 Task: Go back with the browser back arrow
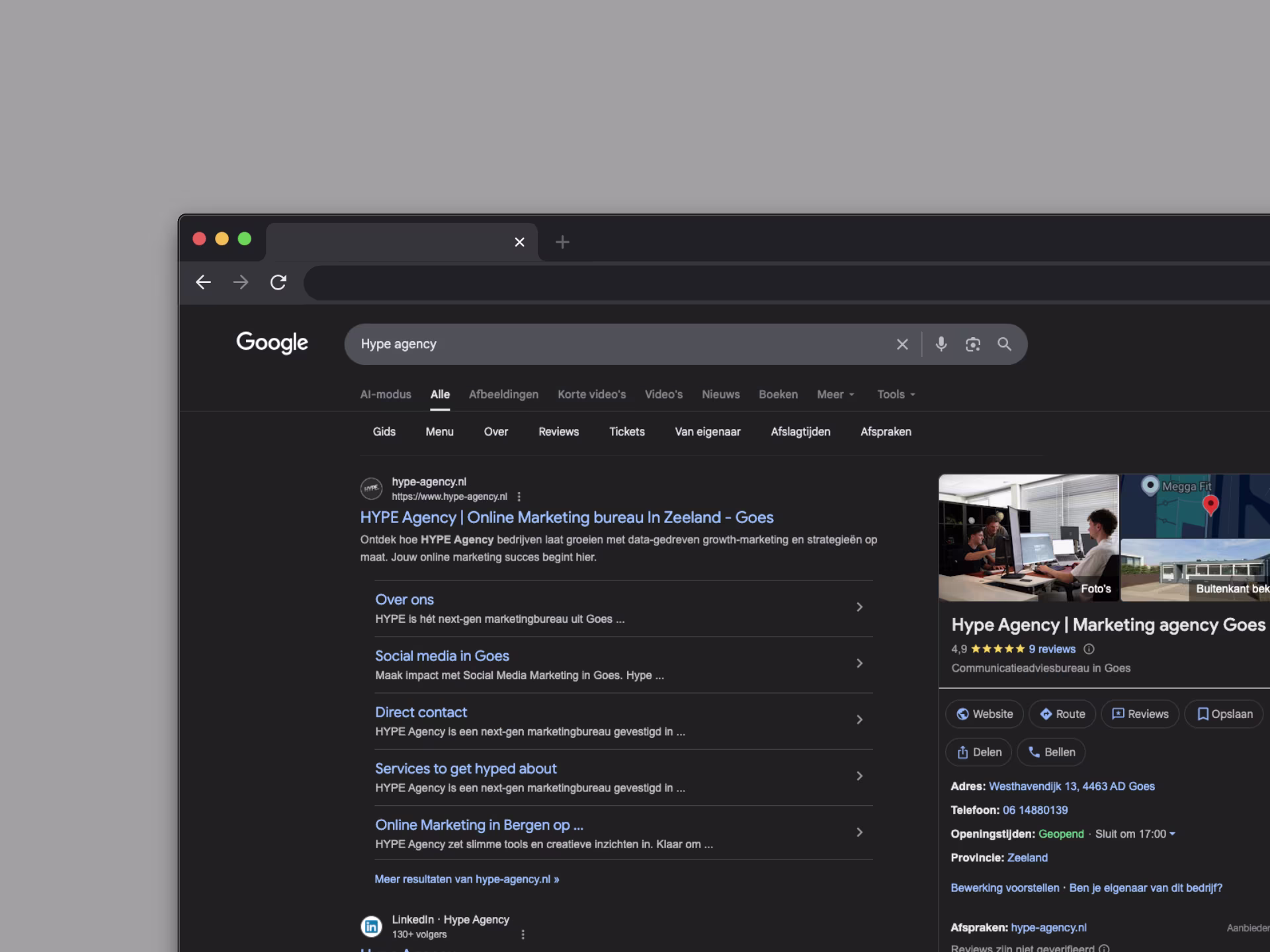[203, 282]
